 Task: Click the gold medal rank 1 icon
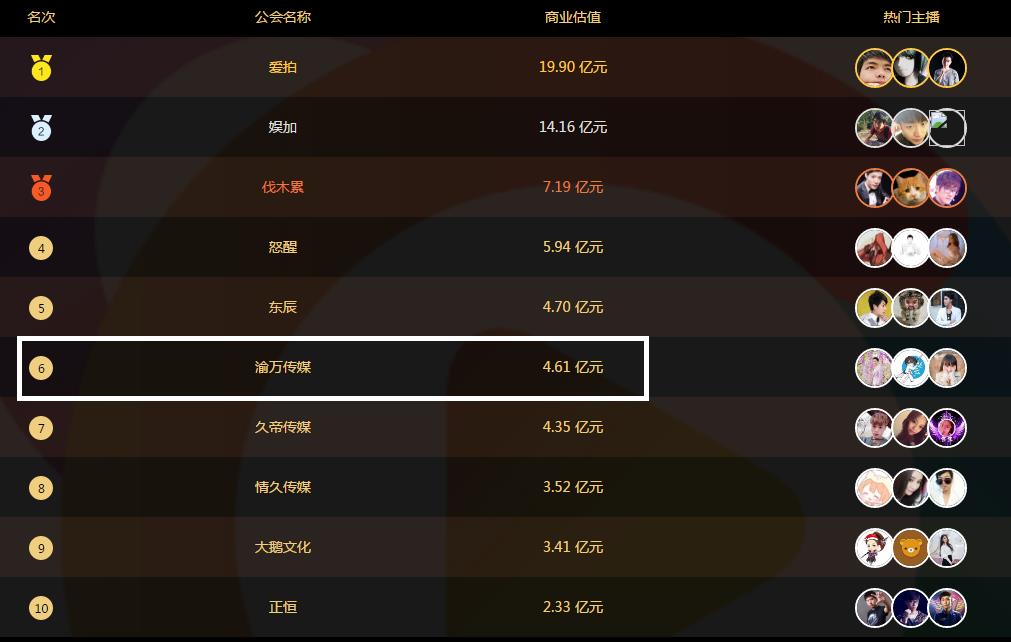click(x=41, y=68)
